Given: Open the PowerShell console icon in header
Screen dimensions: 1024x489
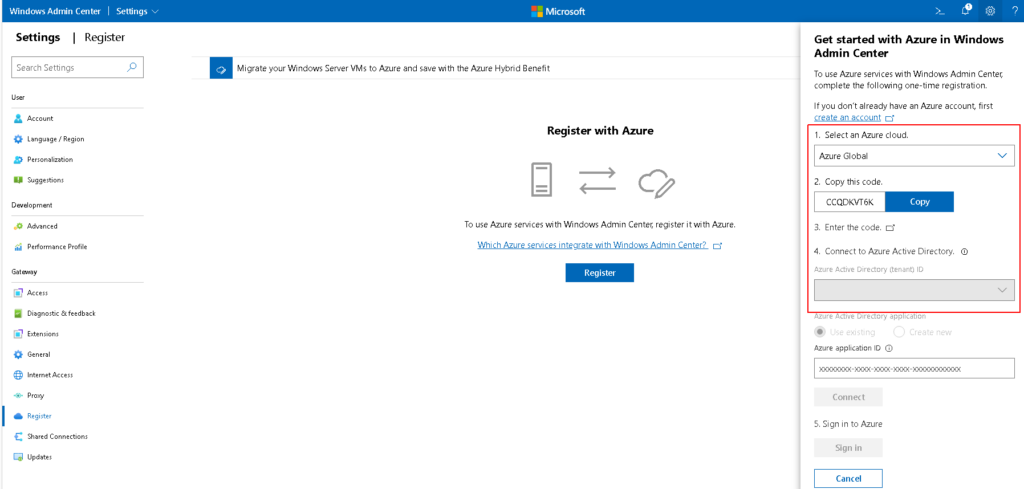Looking at the screenshot, I should 940,11.
